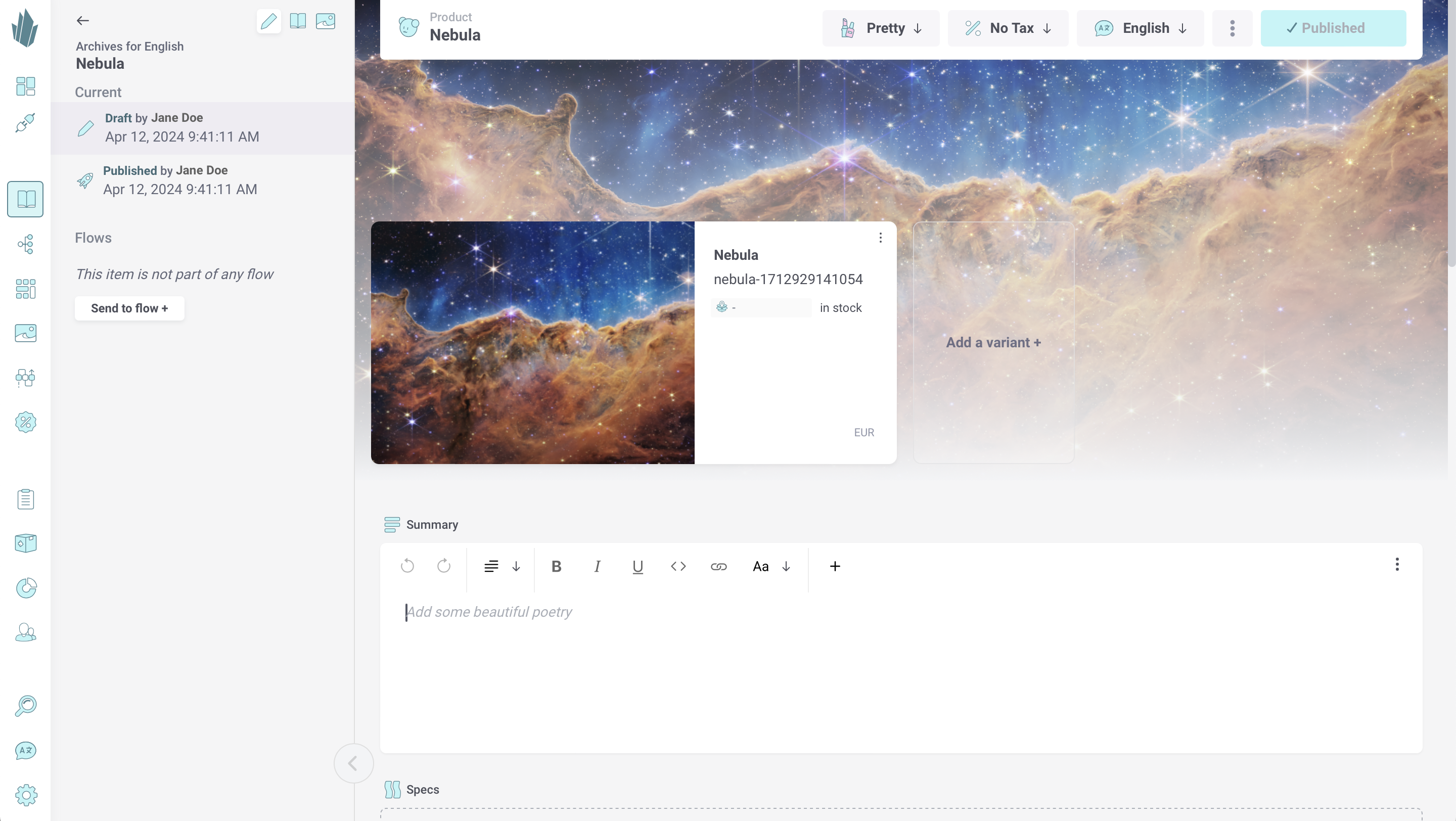
Task: Click the Nebula variant name text
Action: (x=736, y=255)
